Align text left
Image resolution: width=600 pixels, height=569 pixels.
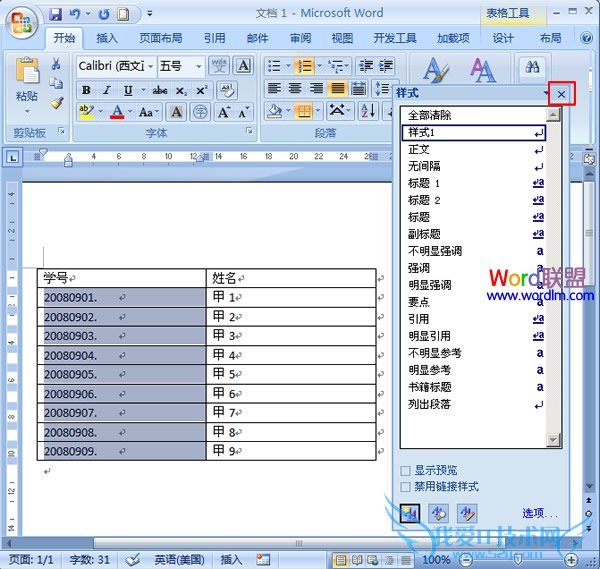pyautogui.click(x=274, y=89)
